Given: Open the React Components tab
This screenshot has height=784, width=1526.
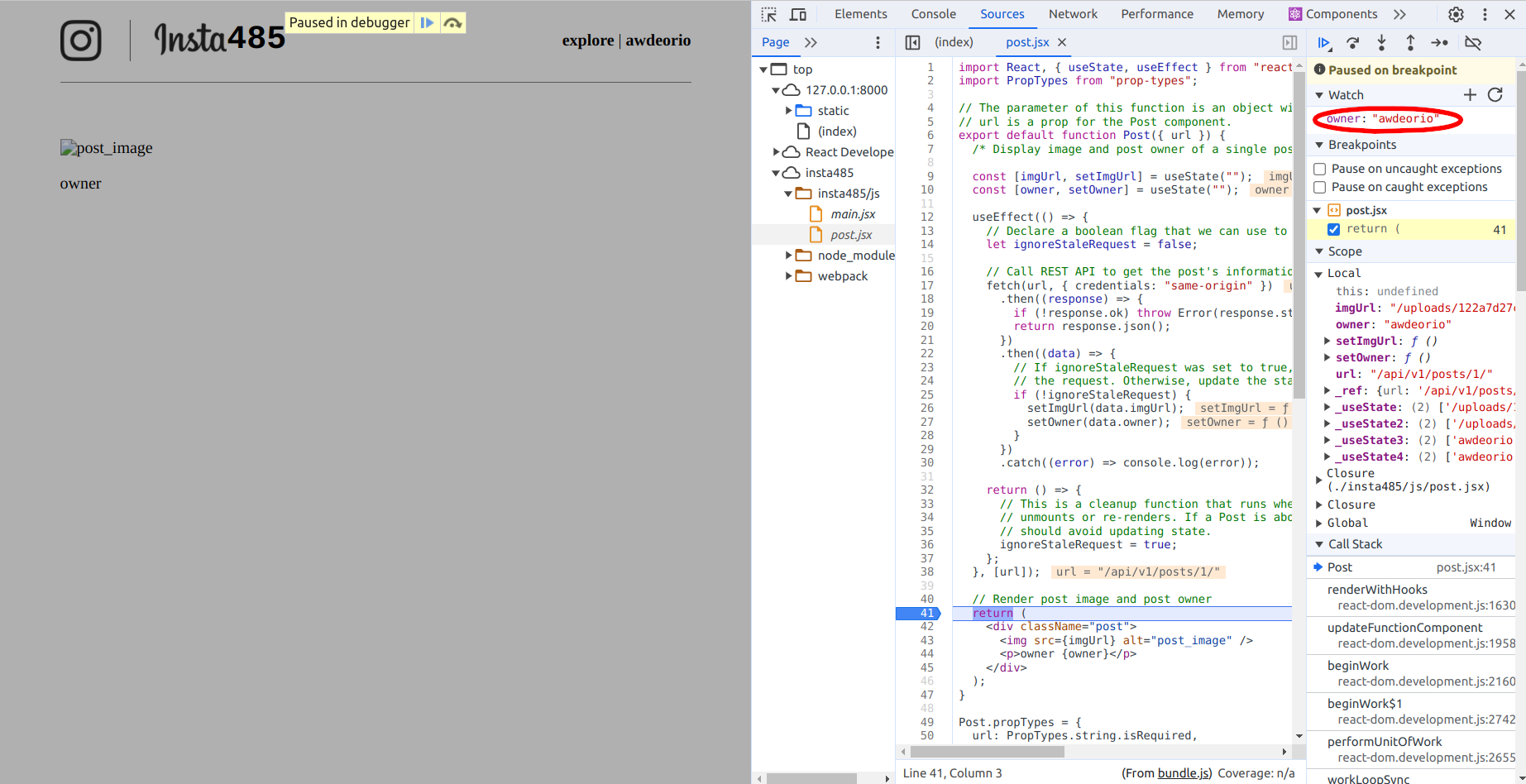Looking at the screenshot, I should coord(1332,14).
